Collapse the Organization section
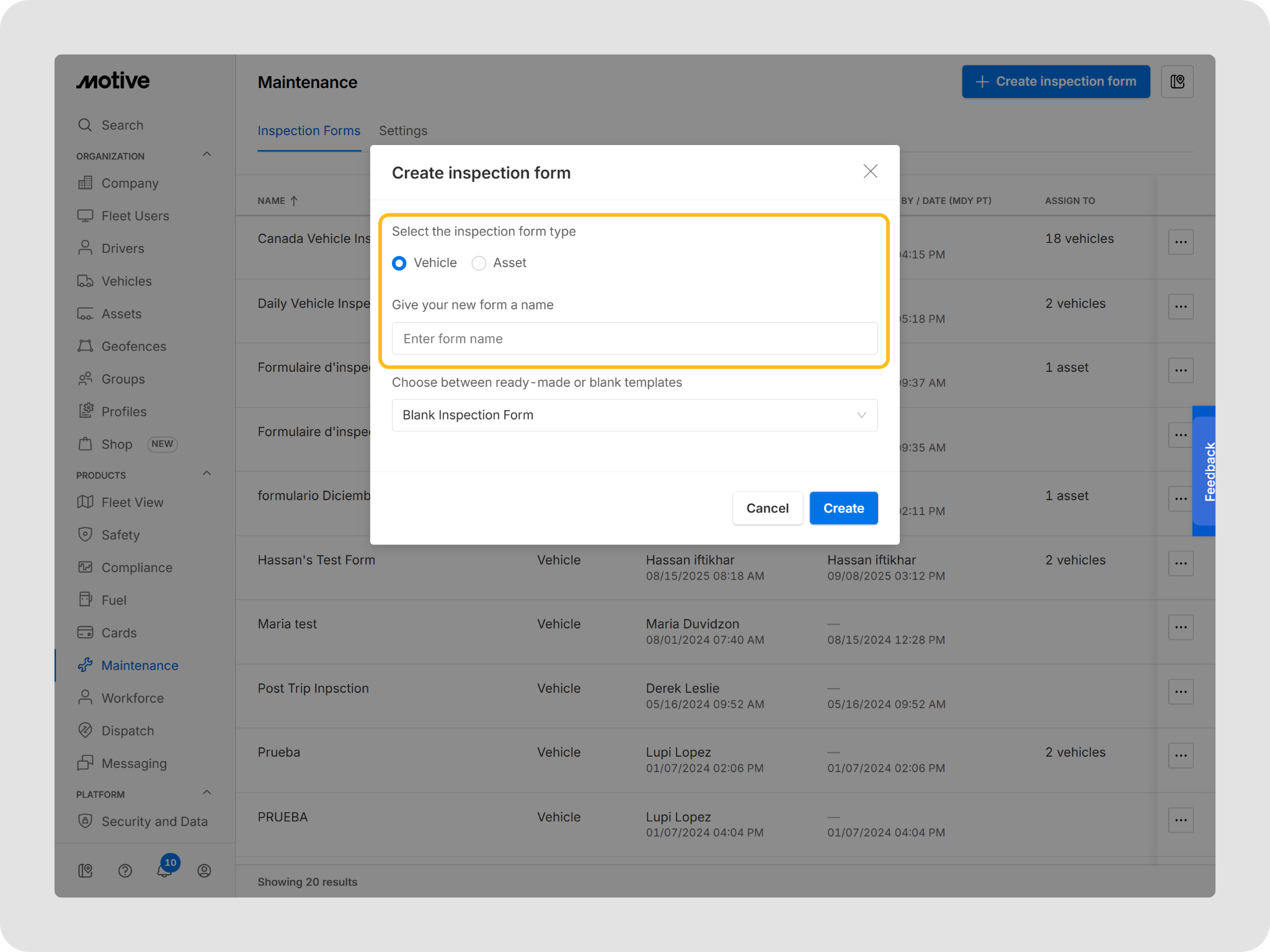This screenshot has height=952, width=1270. (207, 154)
